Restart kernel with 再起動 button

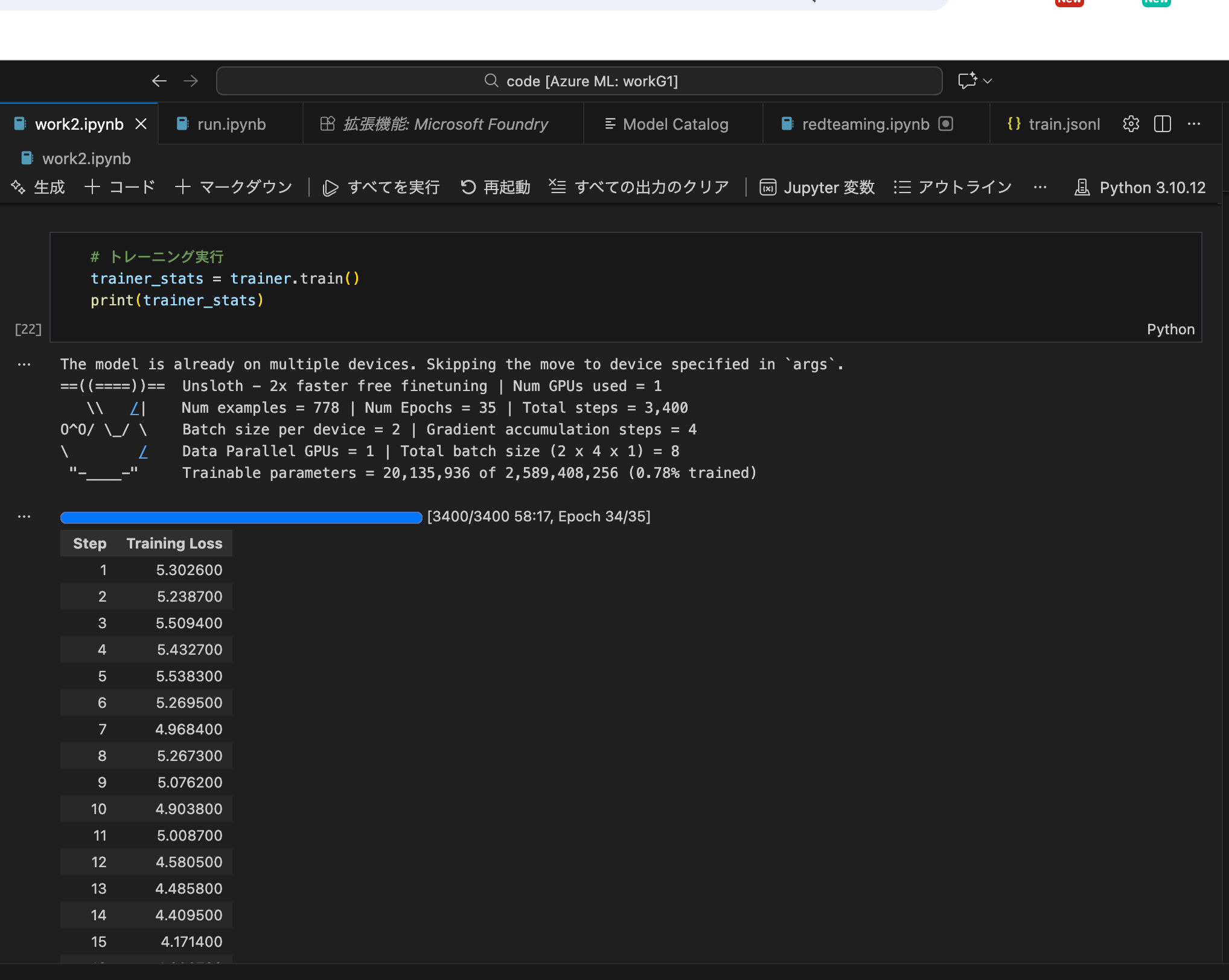tap(496, 188)
